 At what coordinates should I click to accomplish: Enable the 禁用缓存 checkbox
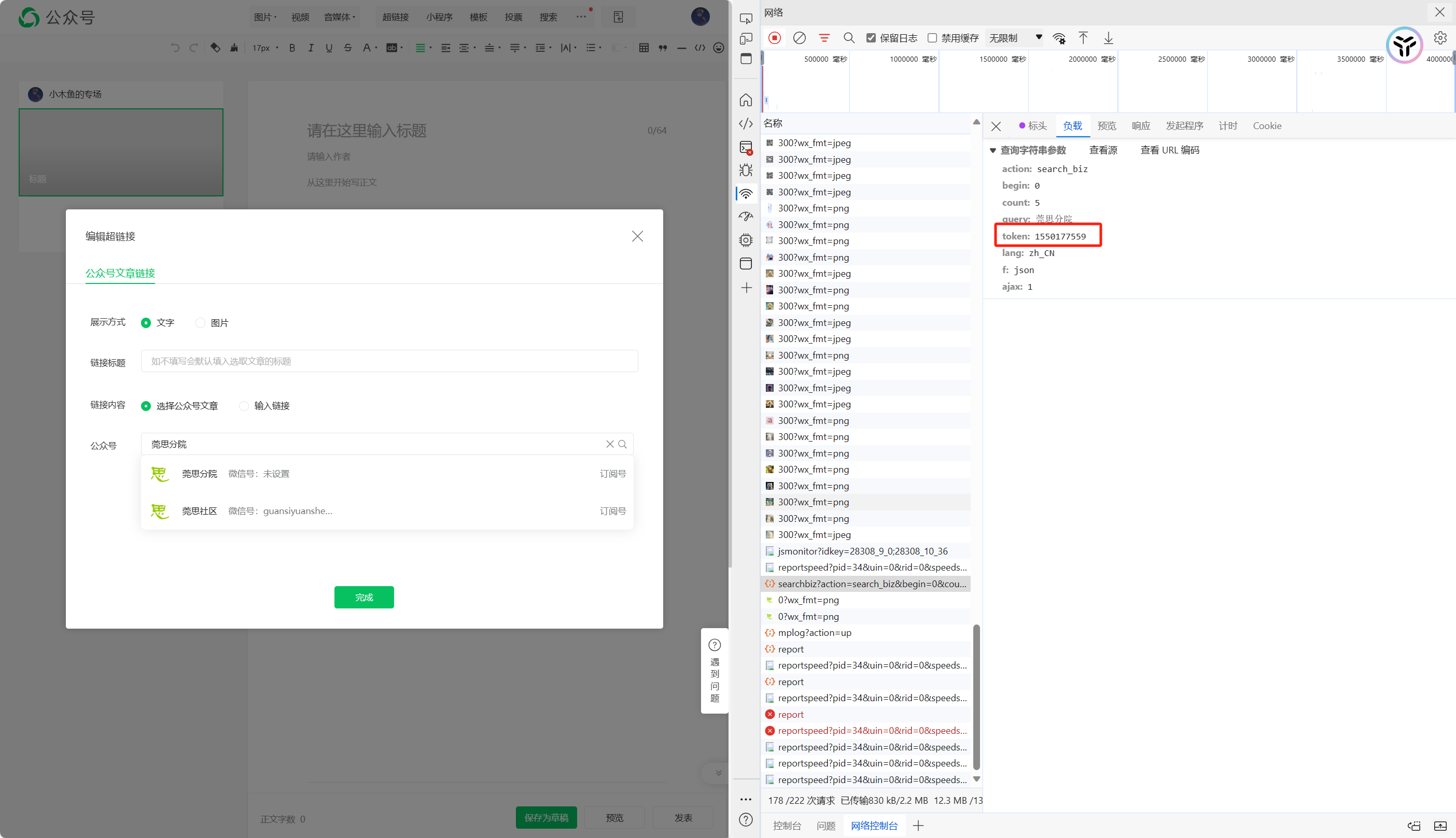tap(932, 38)
